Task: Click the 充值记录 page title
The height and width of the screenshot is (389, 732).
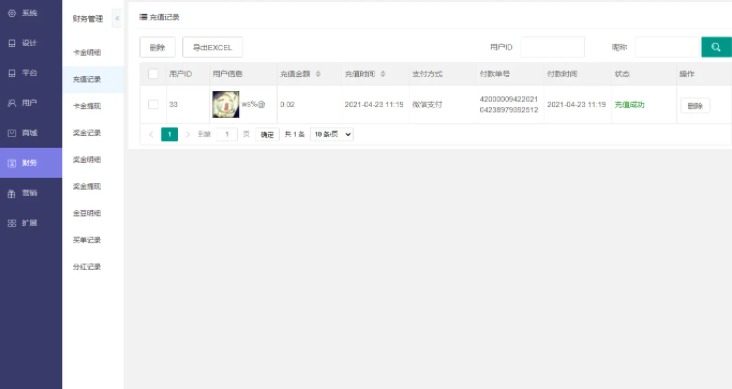Action: (x=164, y=17)
